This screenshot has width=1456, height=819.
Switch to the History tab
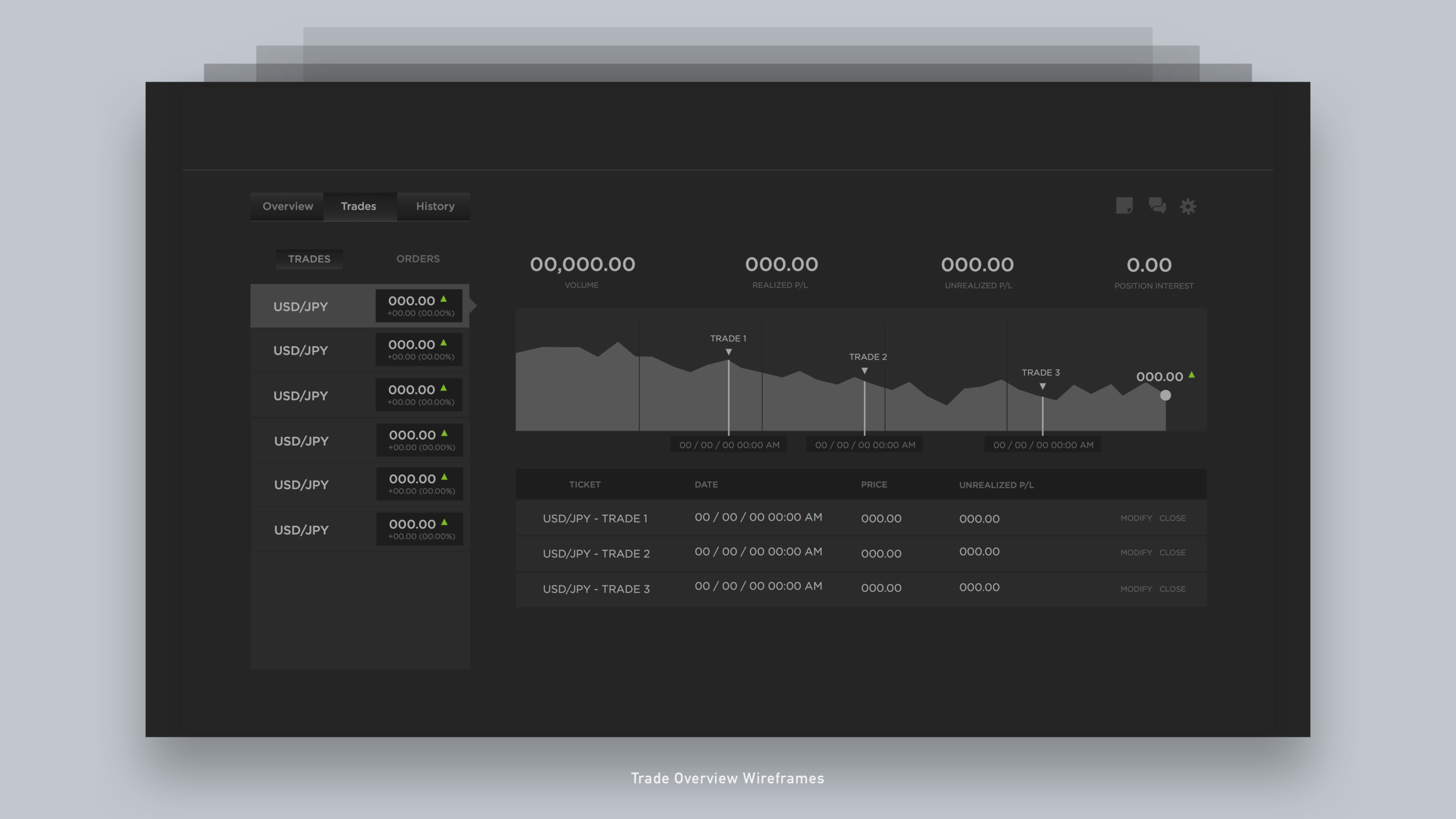(435, 206)
